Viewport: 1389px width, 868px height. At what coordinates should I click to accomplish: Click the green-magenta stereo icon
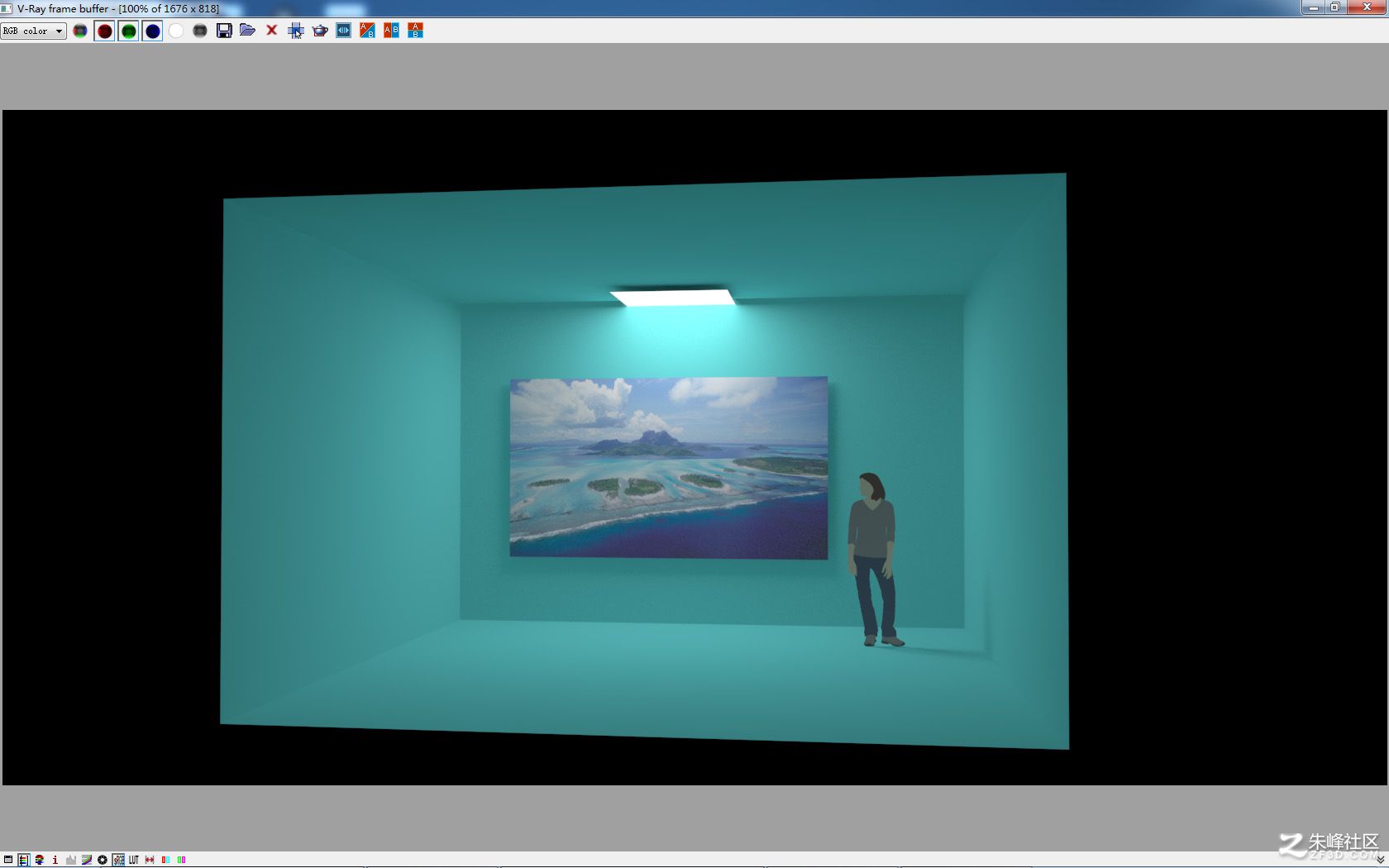click(x=181, y=860)
